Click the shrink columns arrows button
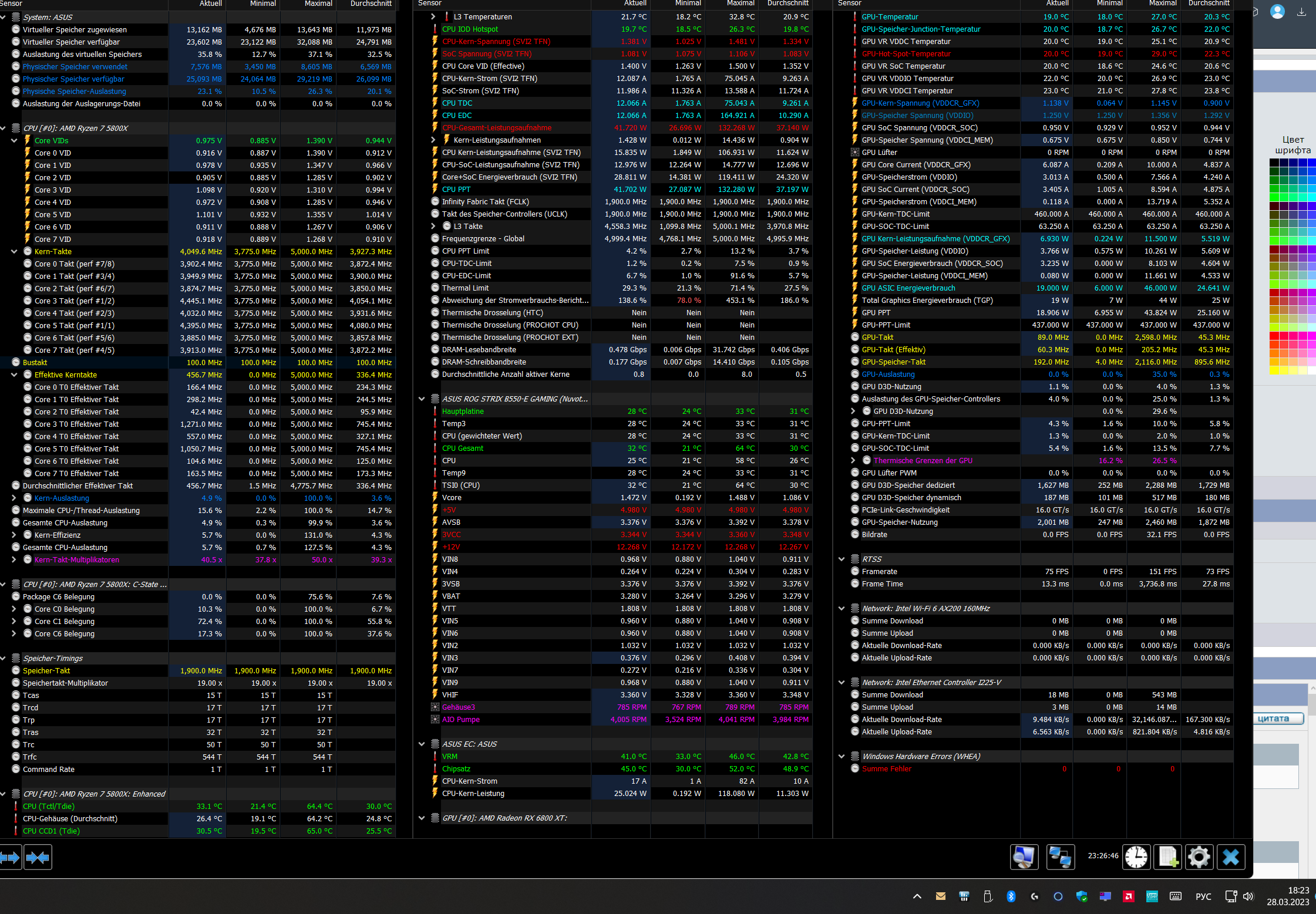 (38, 858)
